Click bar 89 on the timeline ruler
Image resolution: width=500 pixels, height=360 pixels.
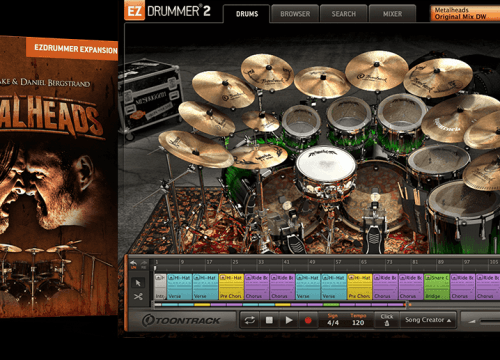[x=441, y=262]
